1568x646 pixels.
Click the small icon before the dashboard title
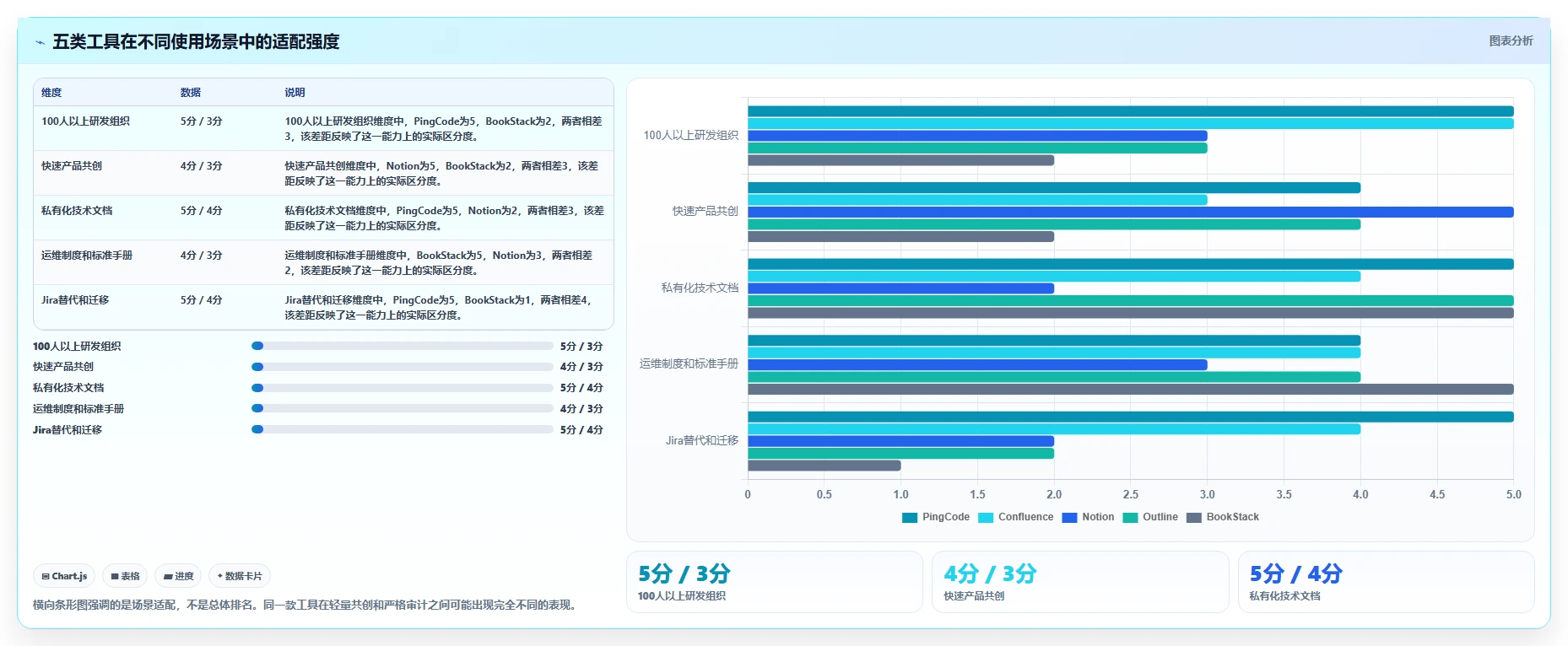(x=40, y=42)
